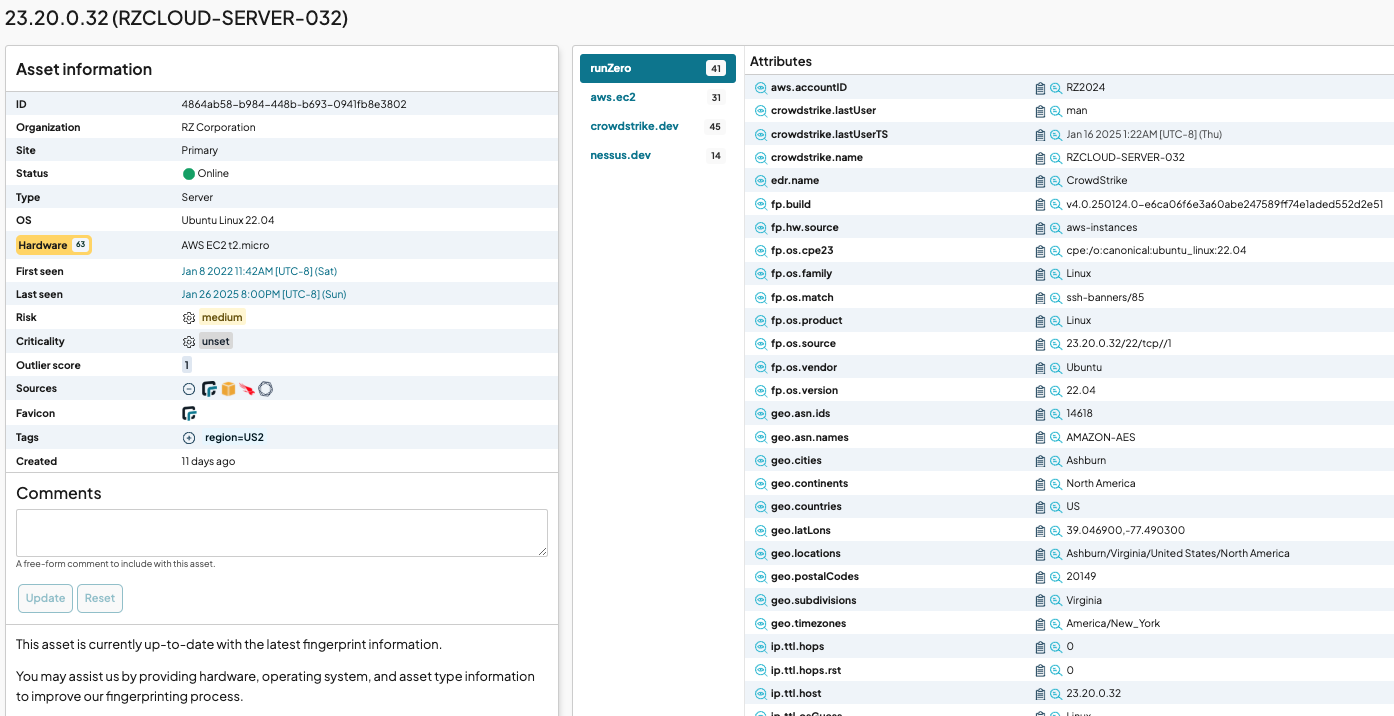Click the region=US2 tag
1394x716 pixels.
click(x=234, y=438)
